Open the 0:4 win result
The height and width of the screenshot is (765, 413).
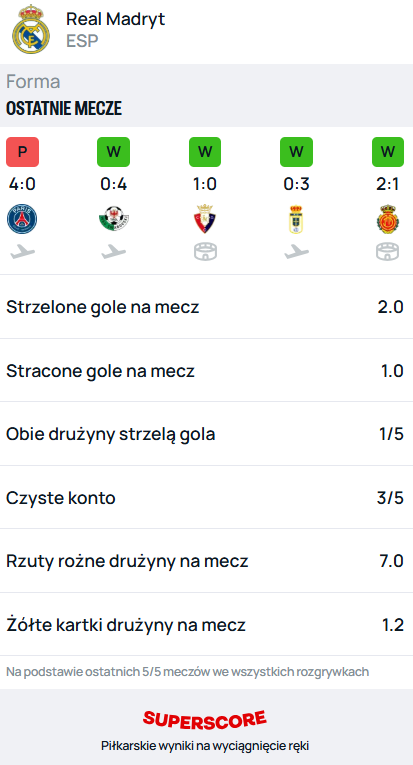click(x=113, y=185)
